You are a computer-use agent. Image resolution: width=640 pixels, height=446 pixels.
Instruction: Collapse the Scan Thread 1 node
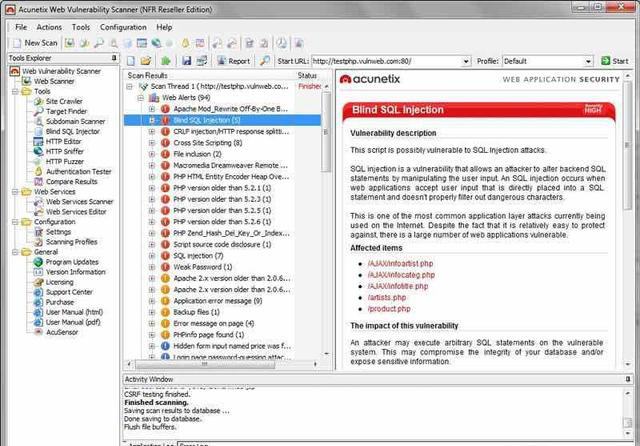pyautogui.click(x=129, y=87)
